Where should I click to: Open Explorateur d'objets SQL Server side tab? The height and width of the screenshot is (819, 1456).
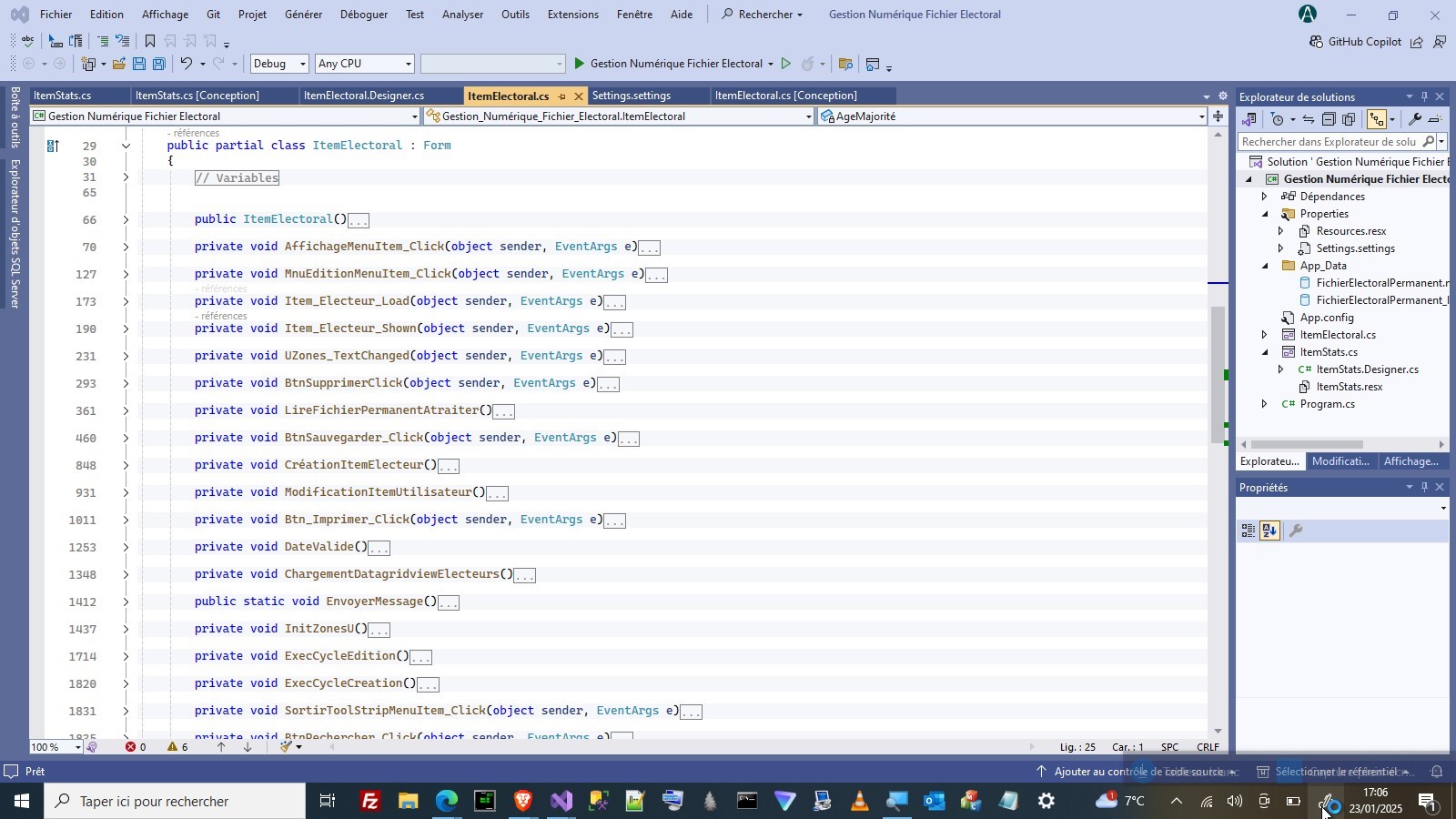click(x=15, y=234)
